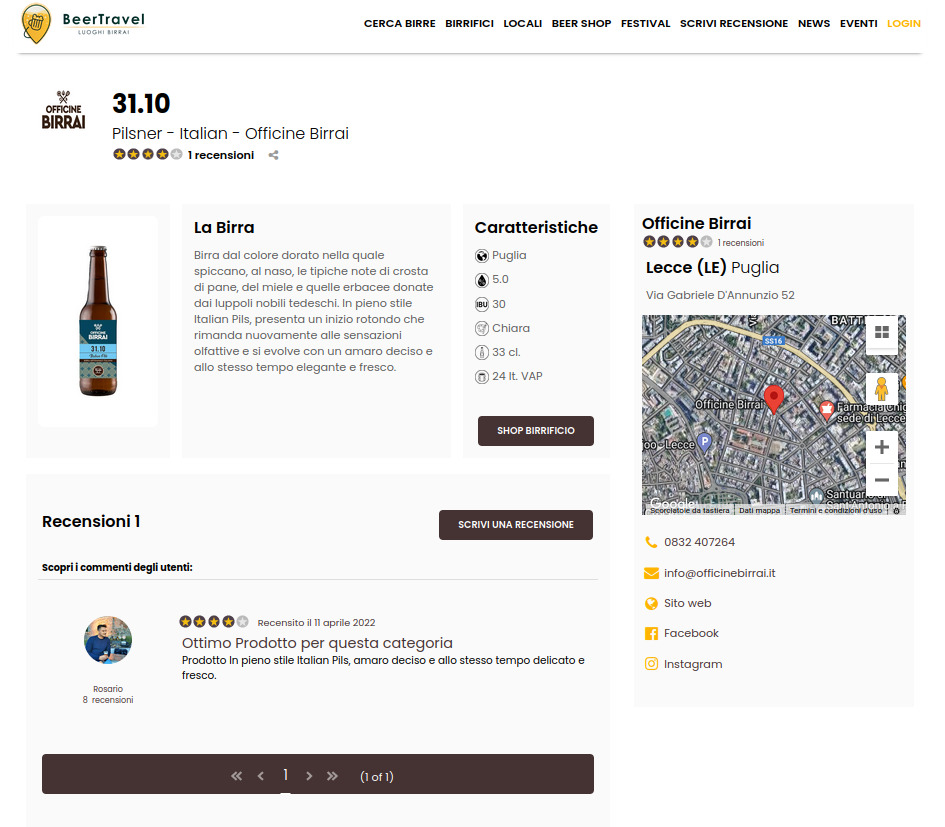Go to first page of reviews
This screenshot has height=827, width=945.
(236, 776)
